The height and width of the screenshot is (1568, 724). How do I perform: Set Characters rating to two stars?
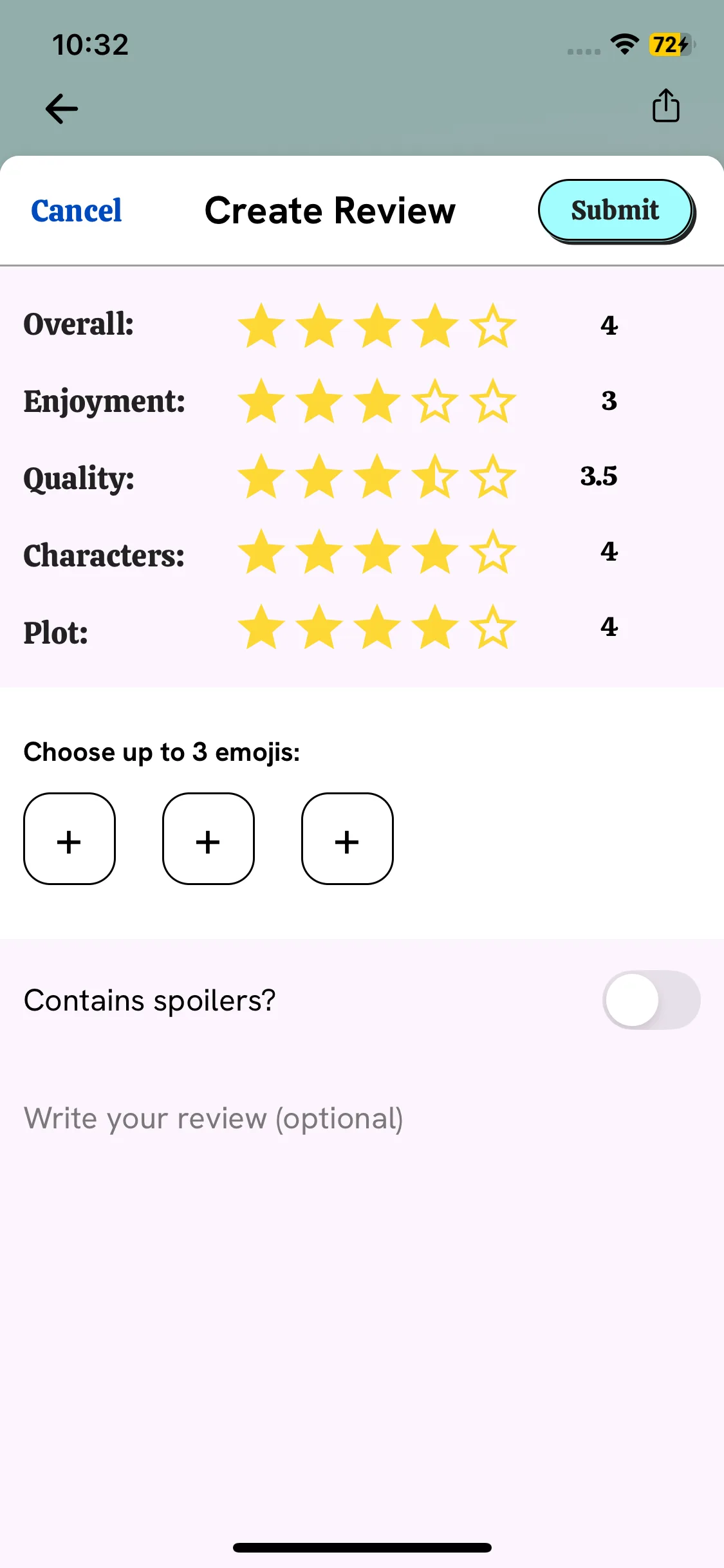pyautogui.click(x=319, y=552)
